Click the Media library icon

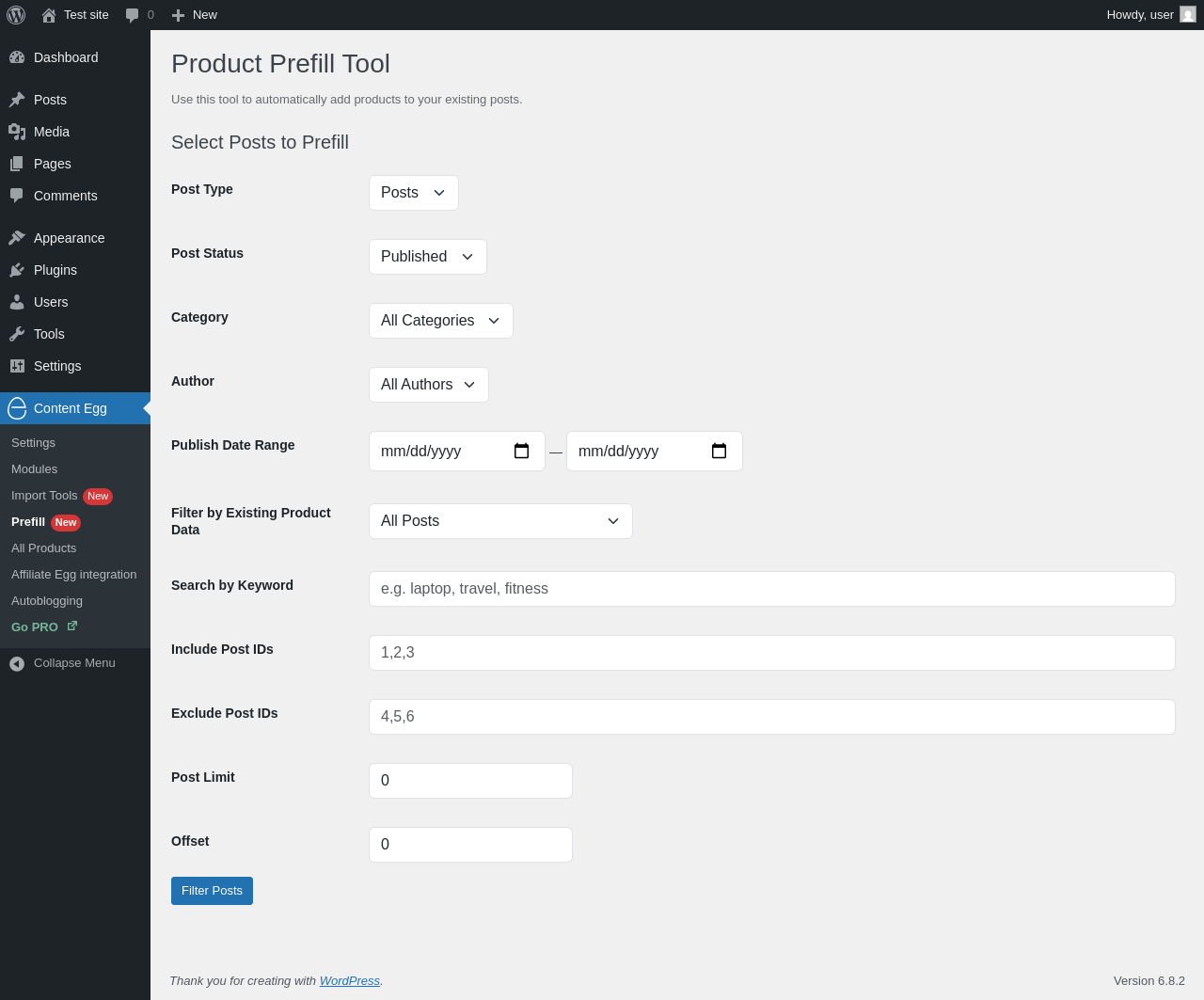(17, 132)
